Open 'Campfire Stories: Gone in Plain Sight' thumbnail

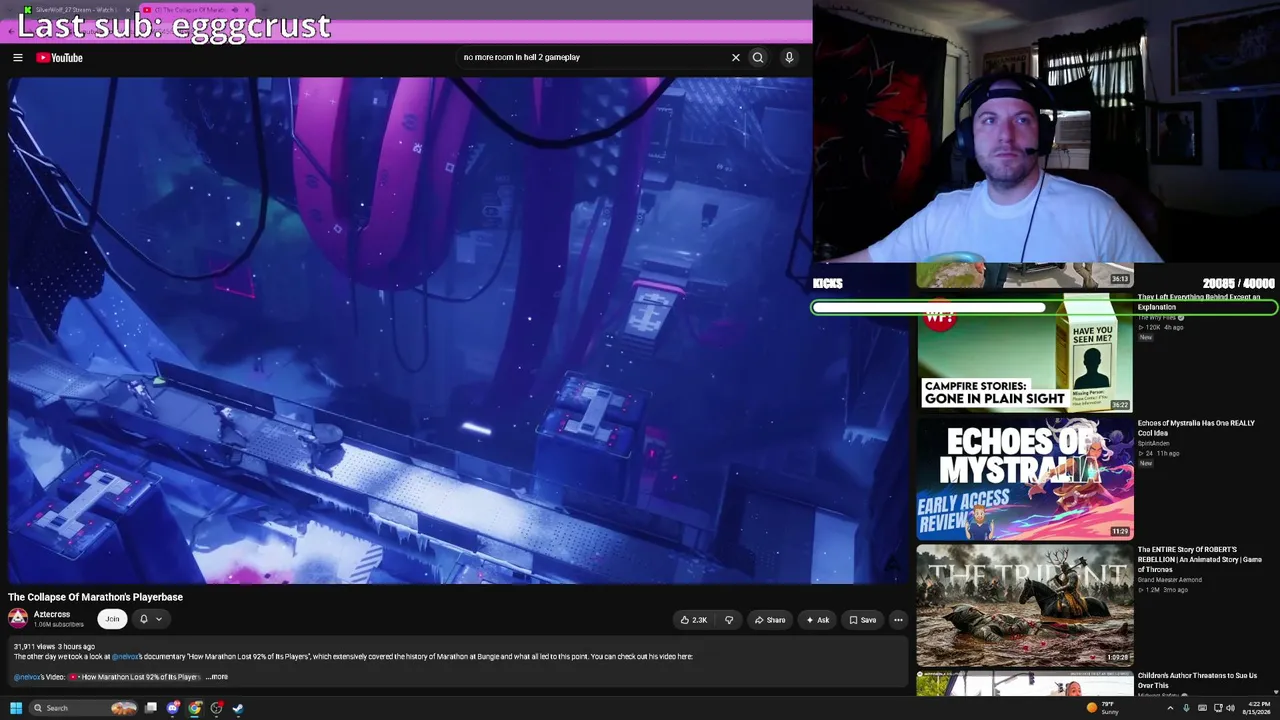tap(1025, 352)
